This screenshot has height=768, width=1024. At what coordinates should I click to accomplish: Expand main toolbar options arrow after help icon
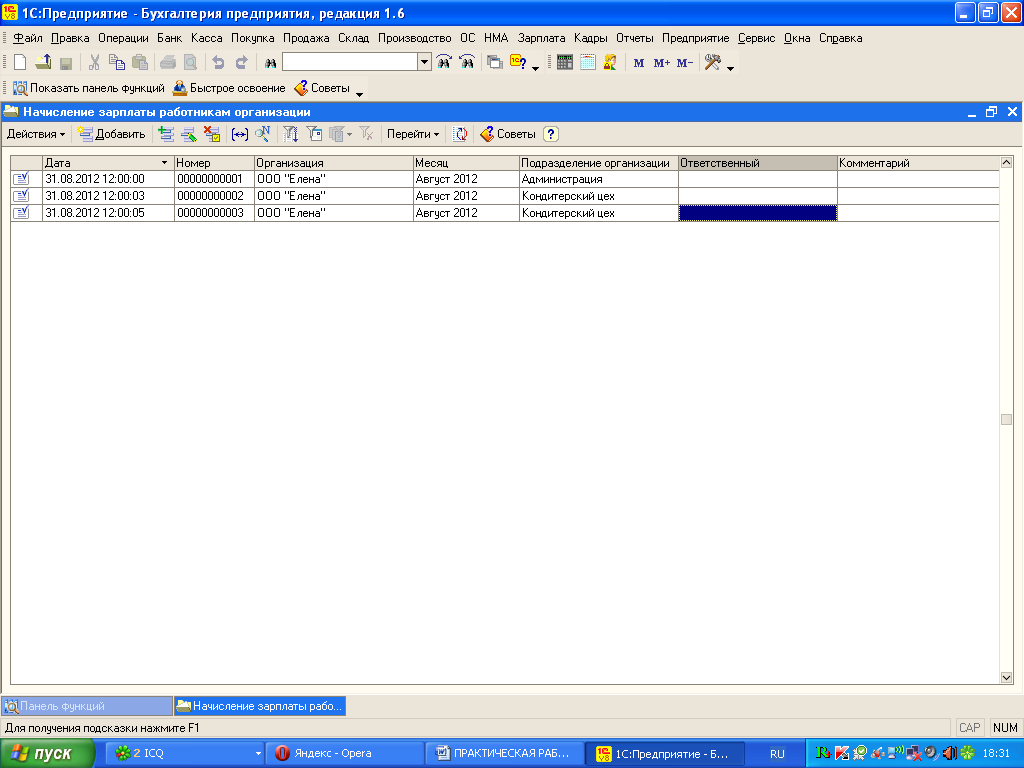coord(536,69)
